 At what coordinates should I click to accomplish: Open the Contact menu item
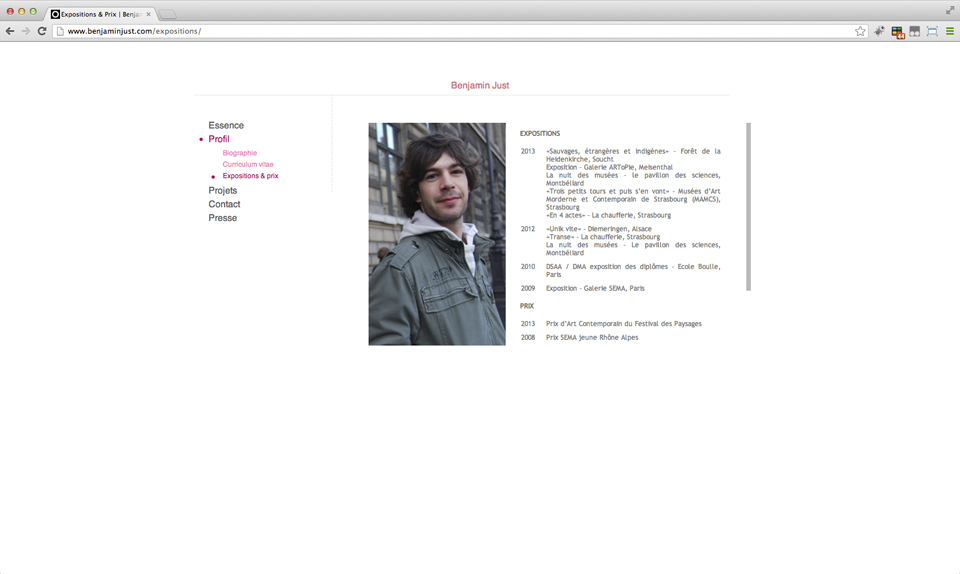click(x=224, y=204)
